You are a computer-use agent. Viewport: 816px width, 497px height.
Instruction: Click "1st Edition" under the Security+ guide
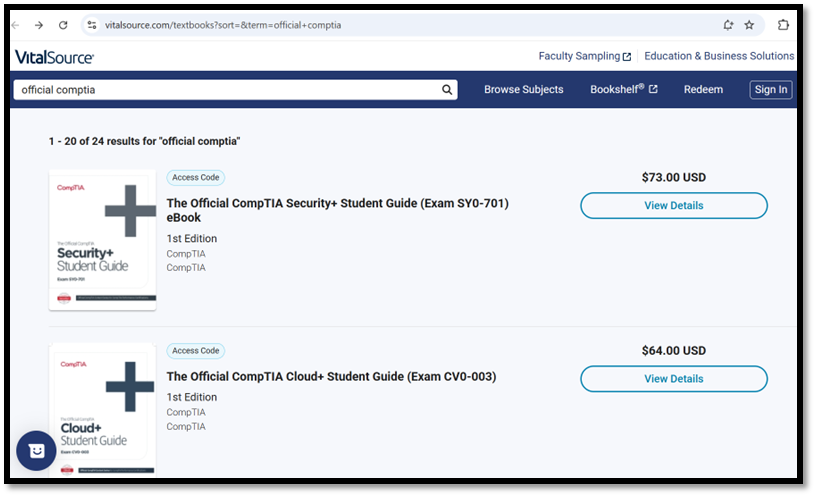click(x=192, y=238)
